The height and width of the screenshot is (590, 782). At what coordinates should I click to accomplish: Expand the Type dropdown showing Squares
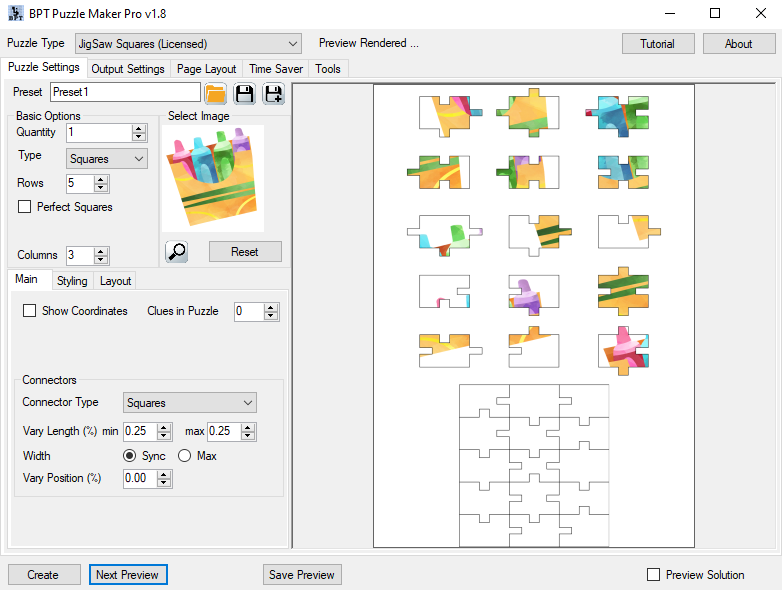(107, 159)
